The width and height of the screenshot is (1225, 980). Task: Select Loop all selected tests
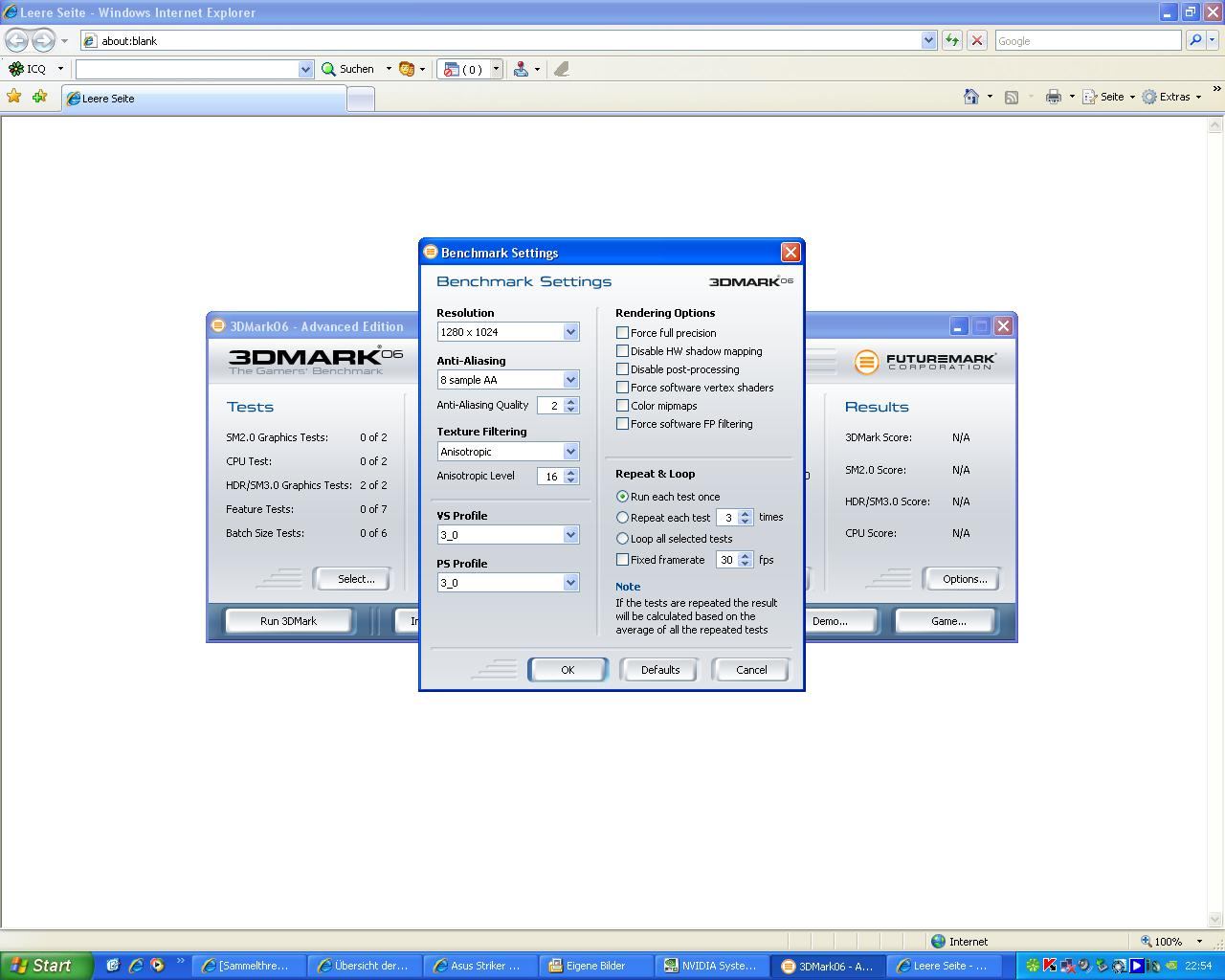pyautogui.click(x=622, y=538)
